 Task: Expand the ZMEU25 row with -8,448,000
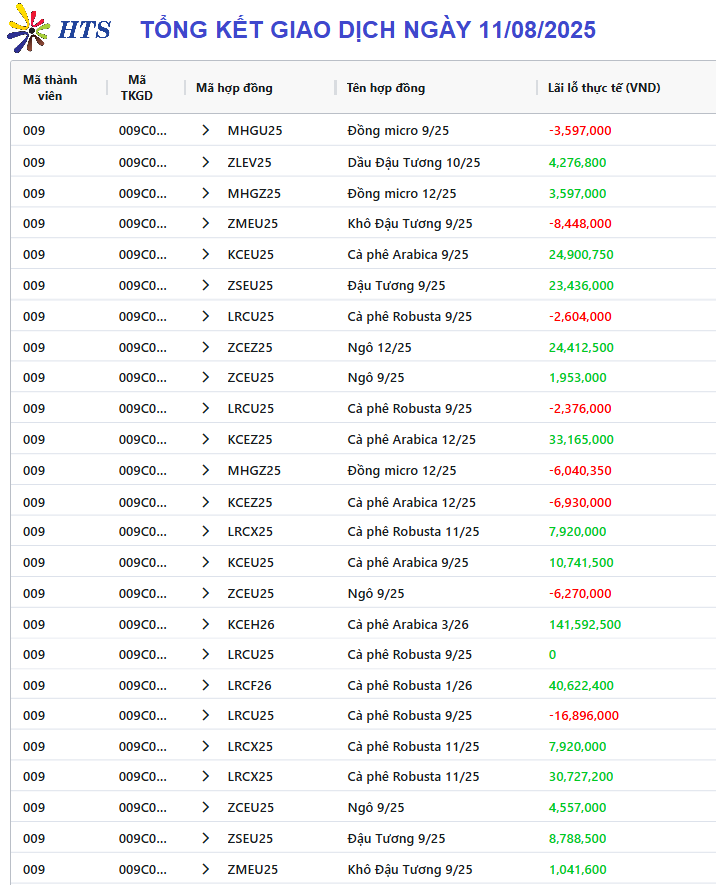click(x=205, y=224)
